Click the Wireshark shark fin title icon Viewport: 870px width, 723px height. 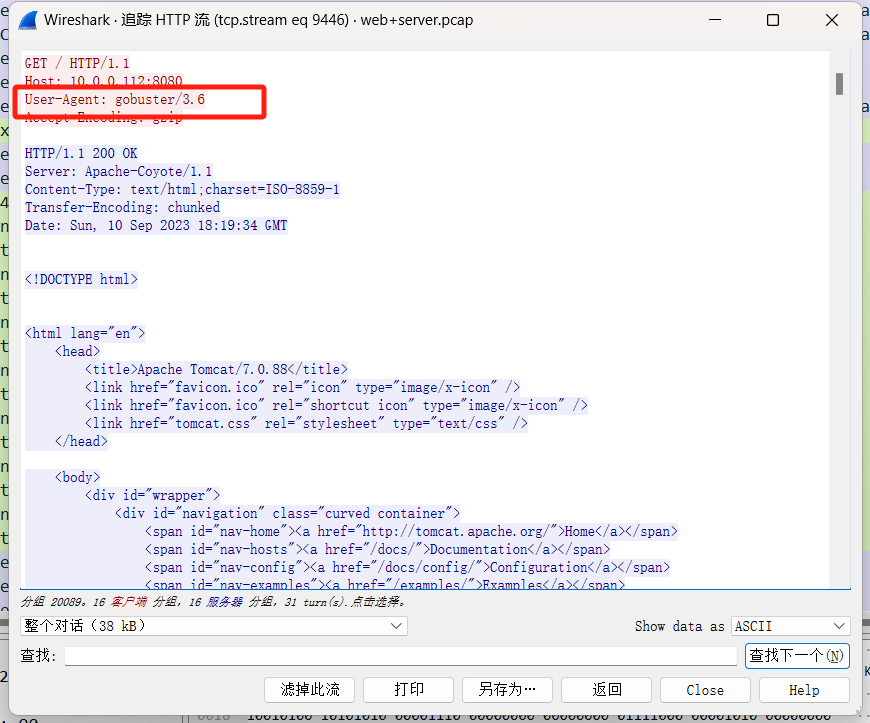[x=28, y=20]
